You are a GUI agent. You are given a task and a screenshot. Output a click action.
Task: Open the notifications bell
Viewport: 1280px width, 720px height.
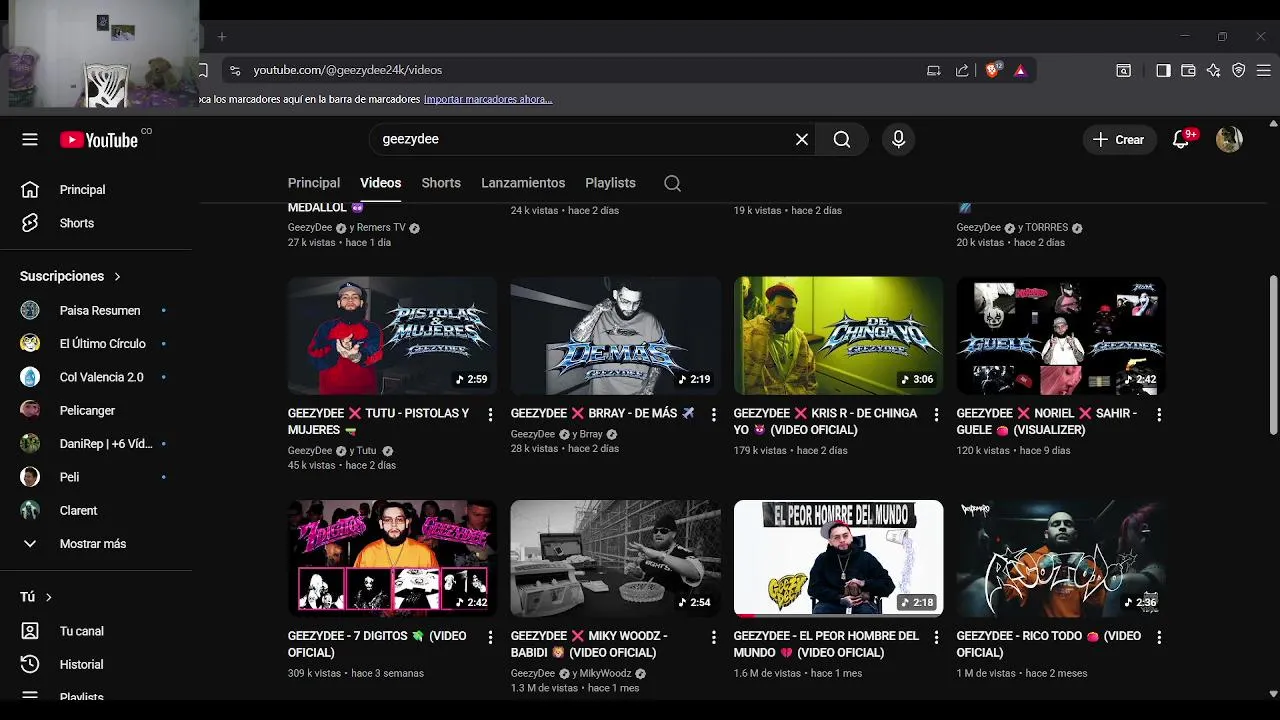(1182, 140)
